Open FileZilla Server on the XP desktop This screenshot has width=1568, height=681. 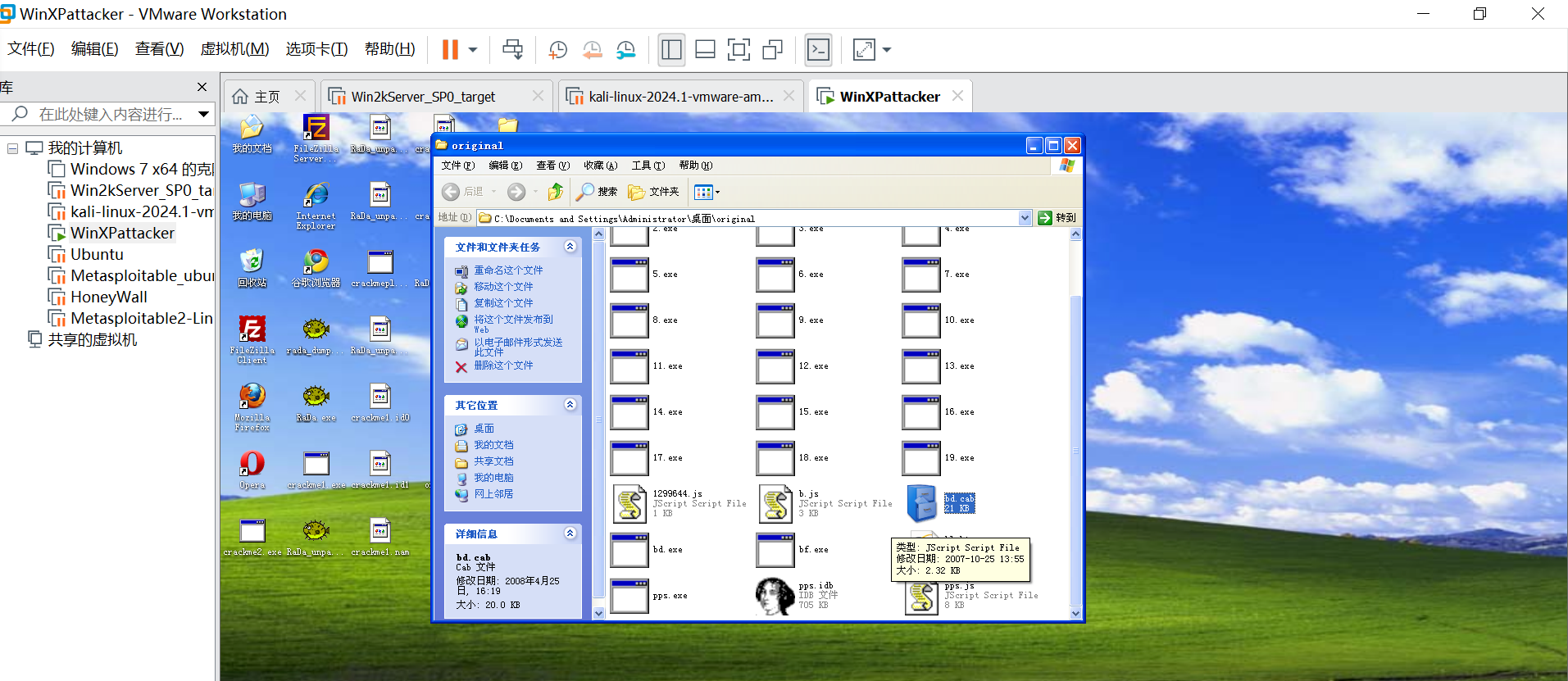click(316, 138)
